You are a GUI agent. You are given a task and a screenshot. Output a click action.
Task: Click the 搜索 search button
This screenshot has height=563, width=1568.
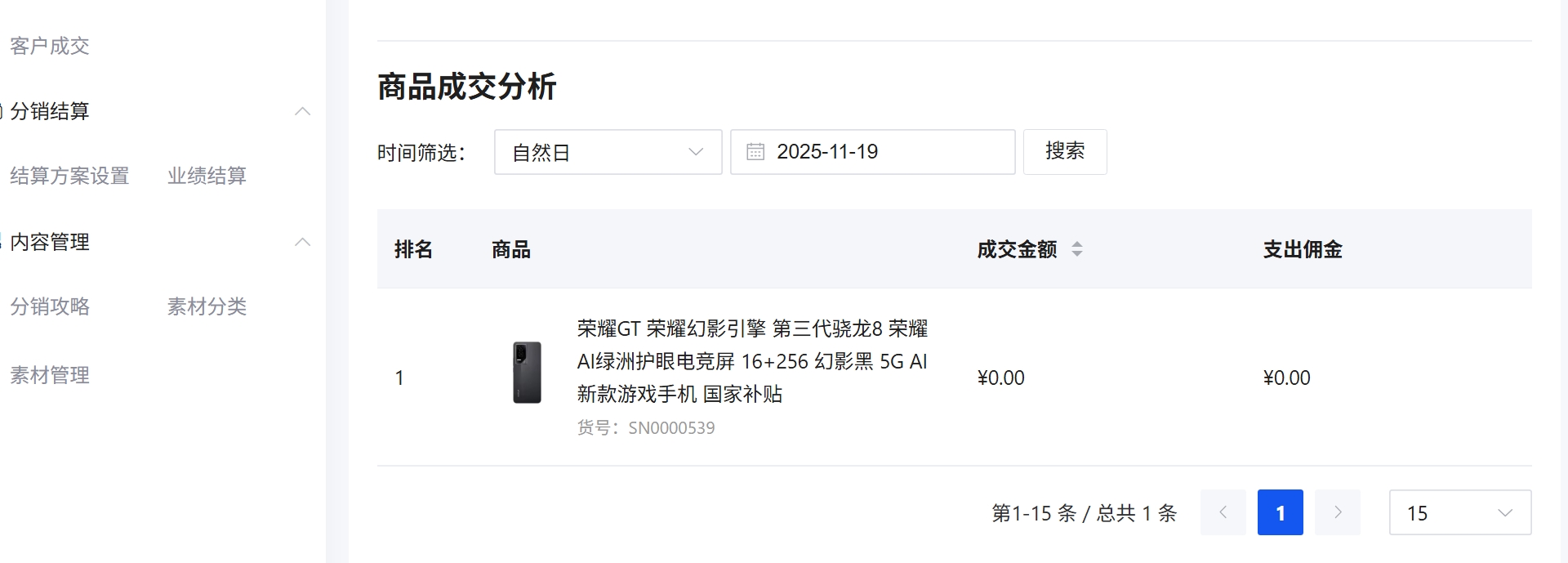(1064, 151)
